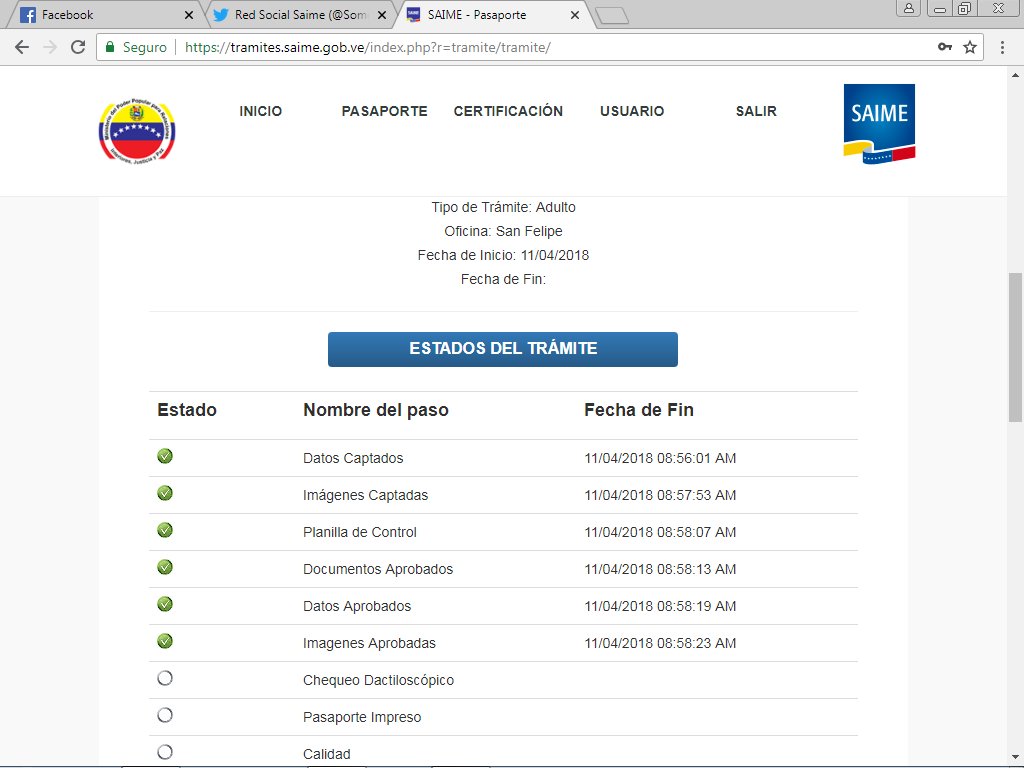
Task: Click the Twitter bird tab favicon
Action: [221, 14]
